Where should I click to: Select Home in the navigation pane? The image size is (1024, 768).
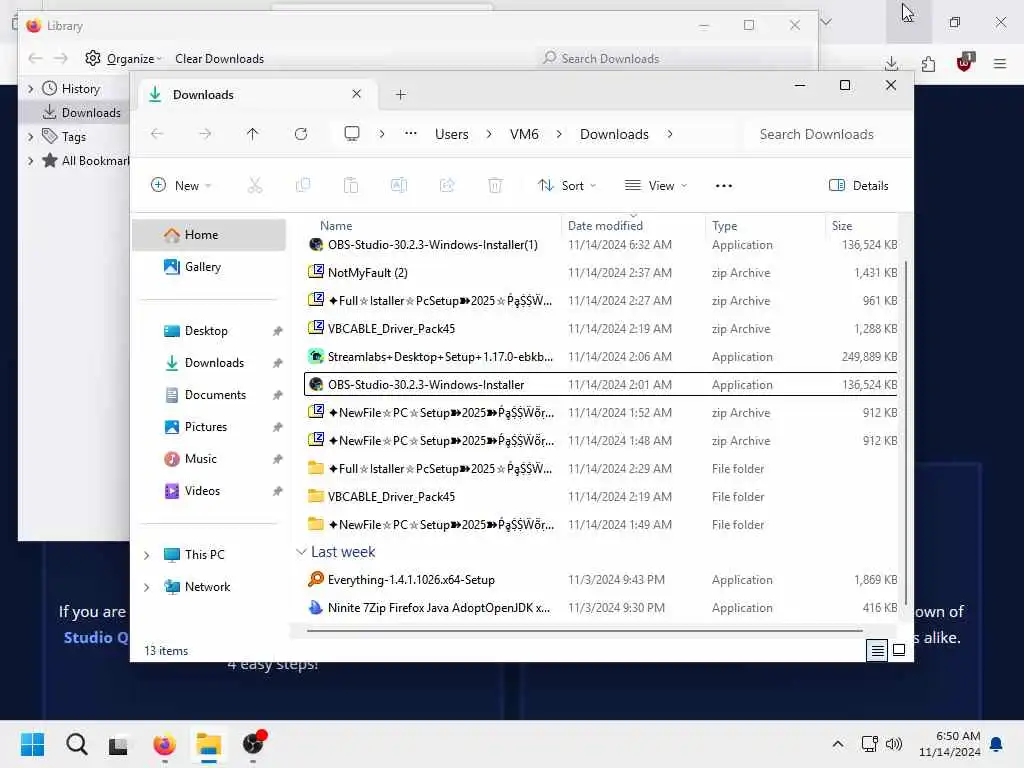209,235
